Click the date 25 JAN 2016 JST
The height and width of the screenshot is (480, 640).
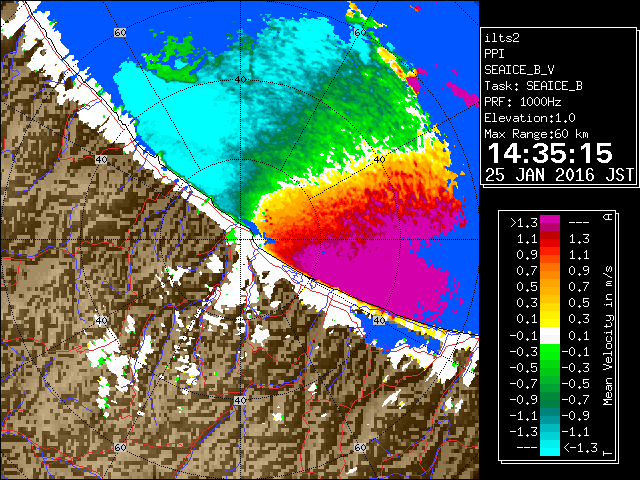pyautogui.click(x=559, y=175)
